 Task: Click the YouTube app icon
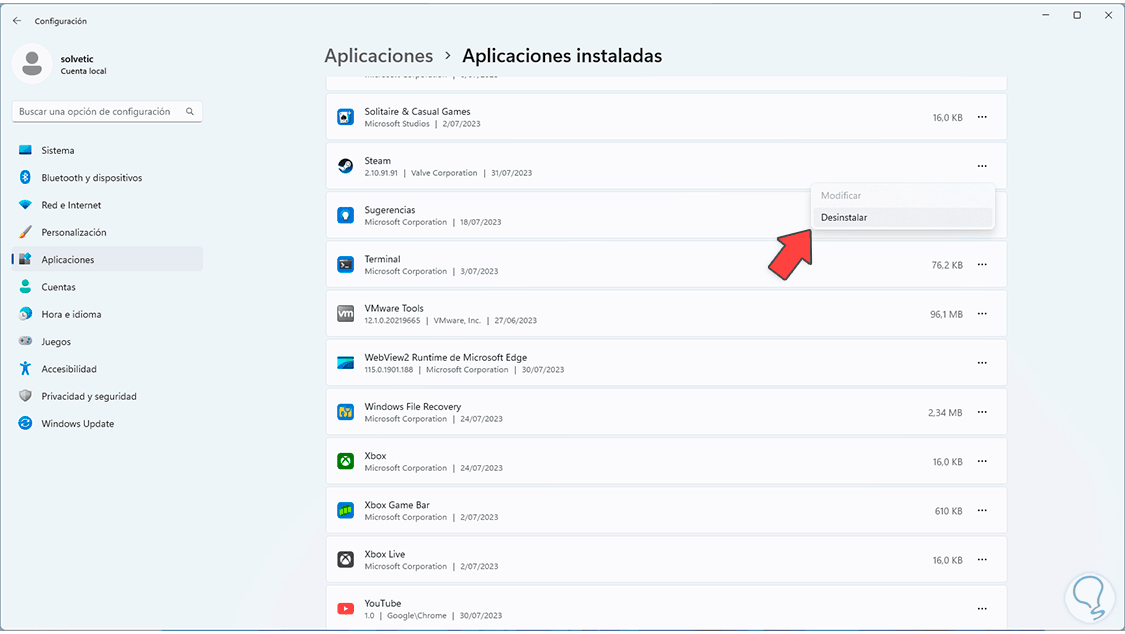click(346, 609)
